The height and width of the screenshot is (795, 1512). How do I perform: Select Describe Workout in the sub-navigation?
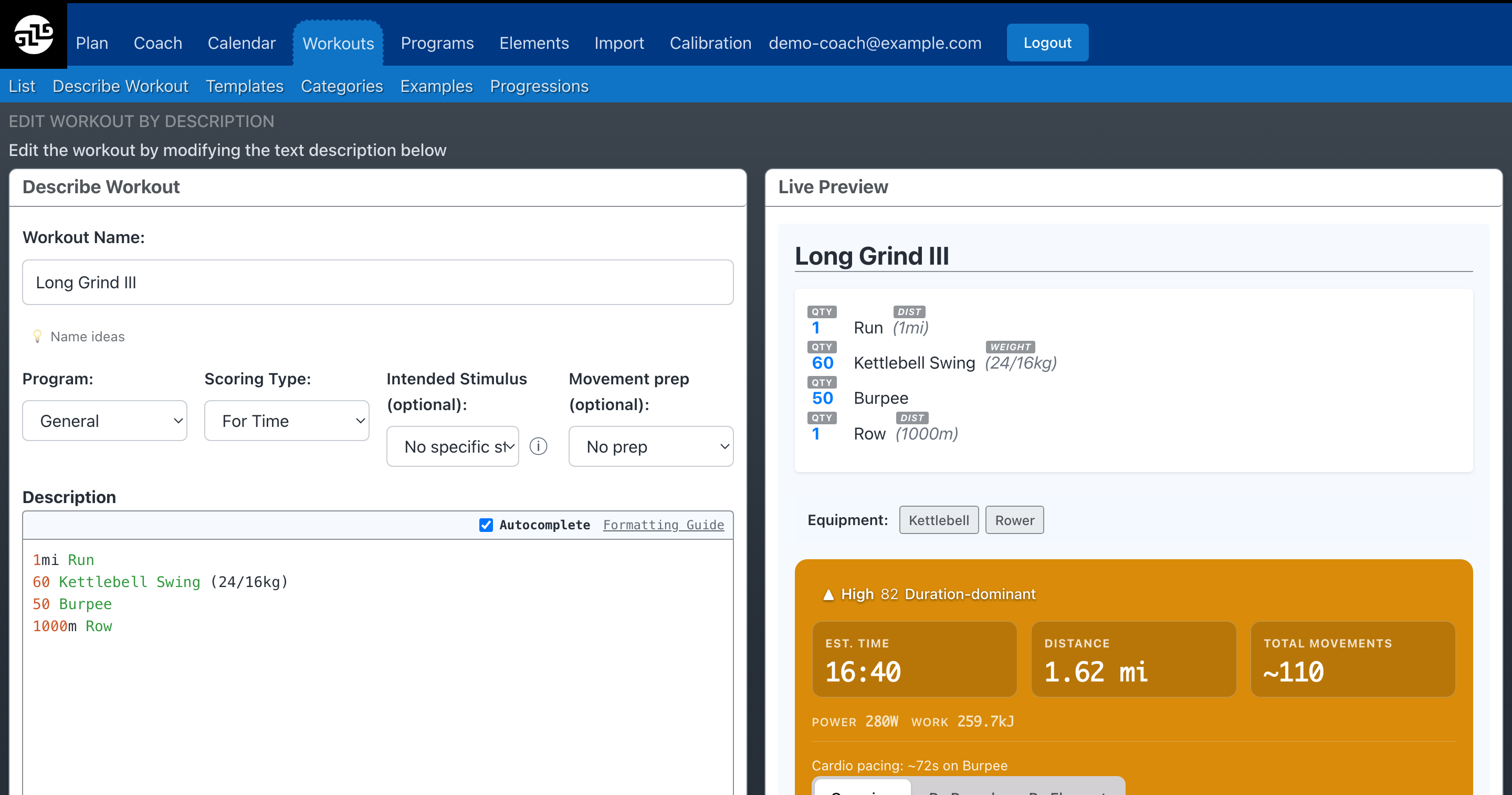[120, 86]
